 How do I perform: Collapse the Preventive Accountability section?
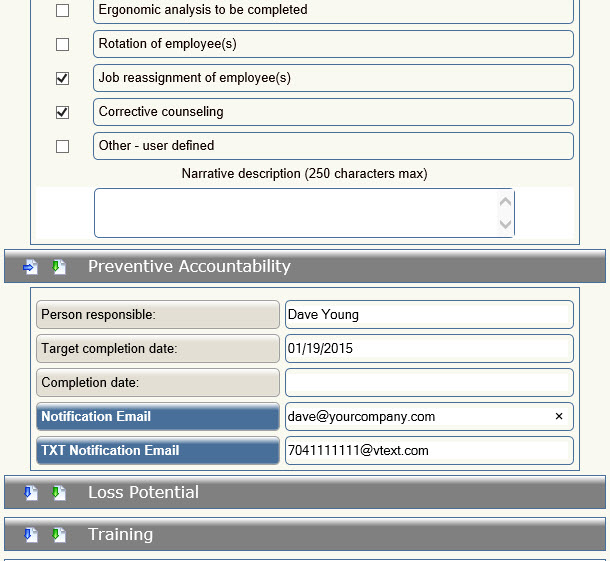189,267
